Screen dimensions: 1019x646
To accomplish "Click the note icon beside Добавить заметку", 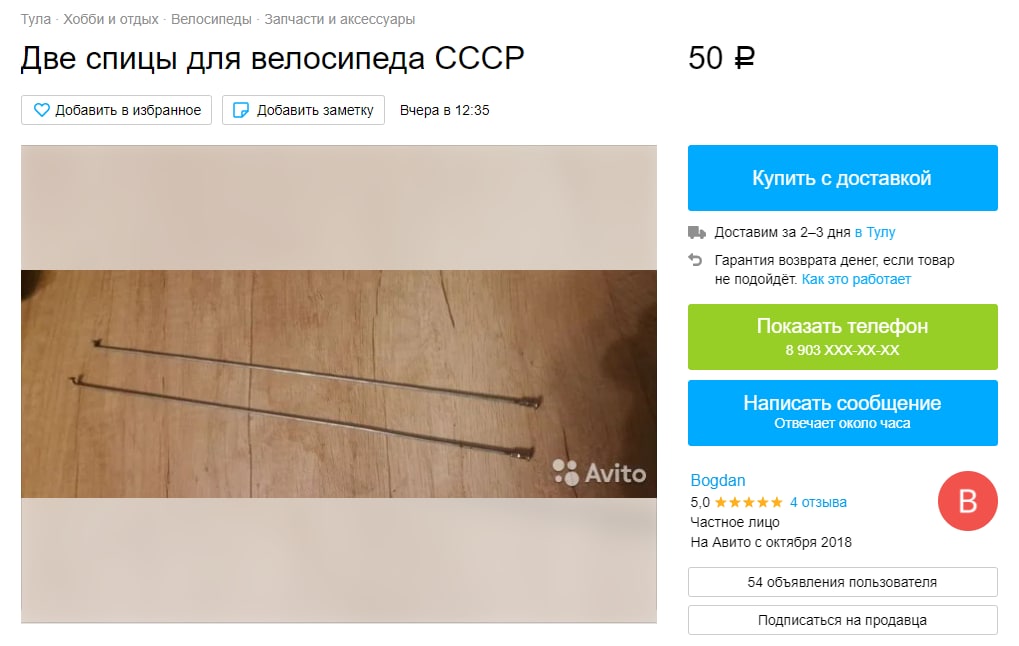I will pos(240,110).
